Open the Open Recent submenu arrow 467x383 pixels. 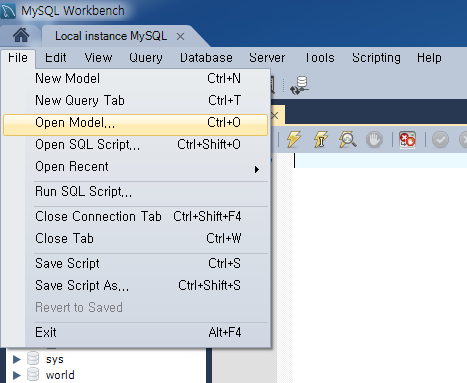[x=257, y=169]
